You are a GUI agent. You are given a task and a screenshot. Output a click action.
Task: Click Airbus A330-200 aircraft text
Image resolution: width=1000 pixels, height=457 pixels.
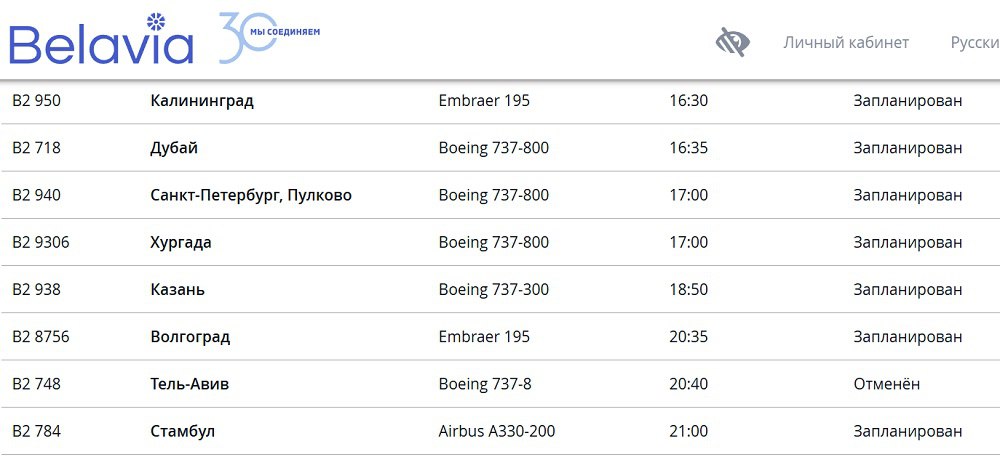(496, 432)
